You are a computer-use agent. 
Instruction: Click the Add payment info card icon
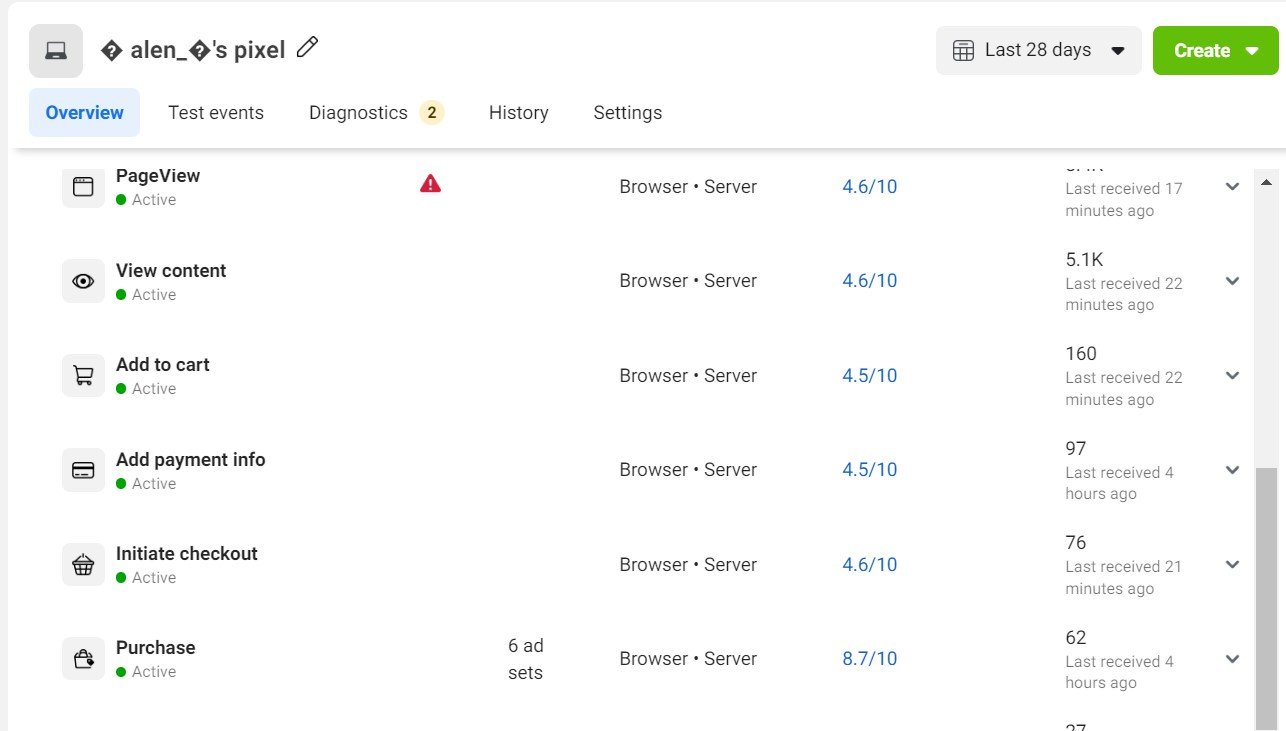point(83,470)
